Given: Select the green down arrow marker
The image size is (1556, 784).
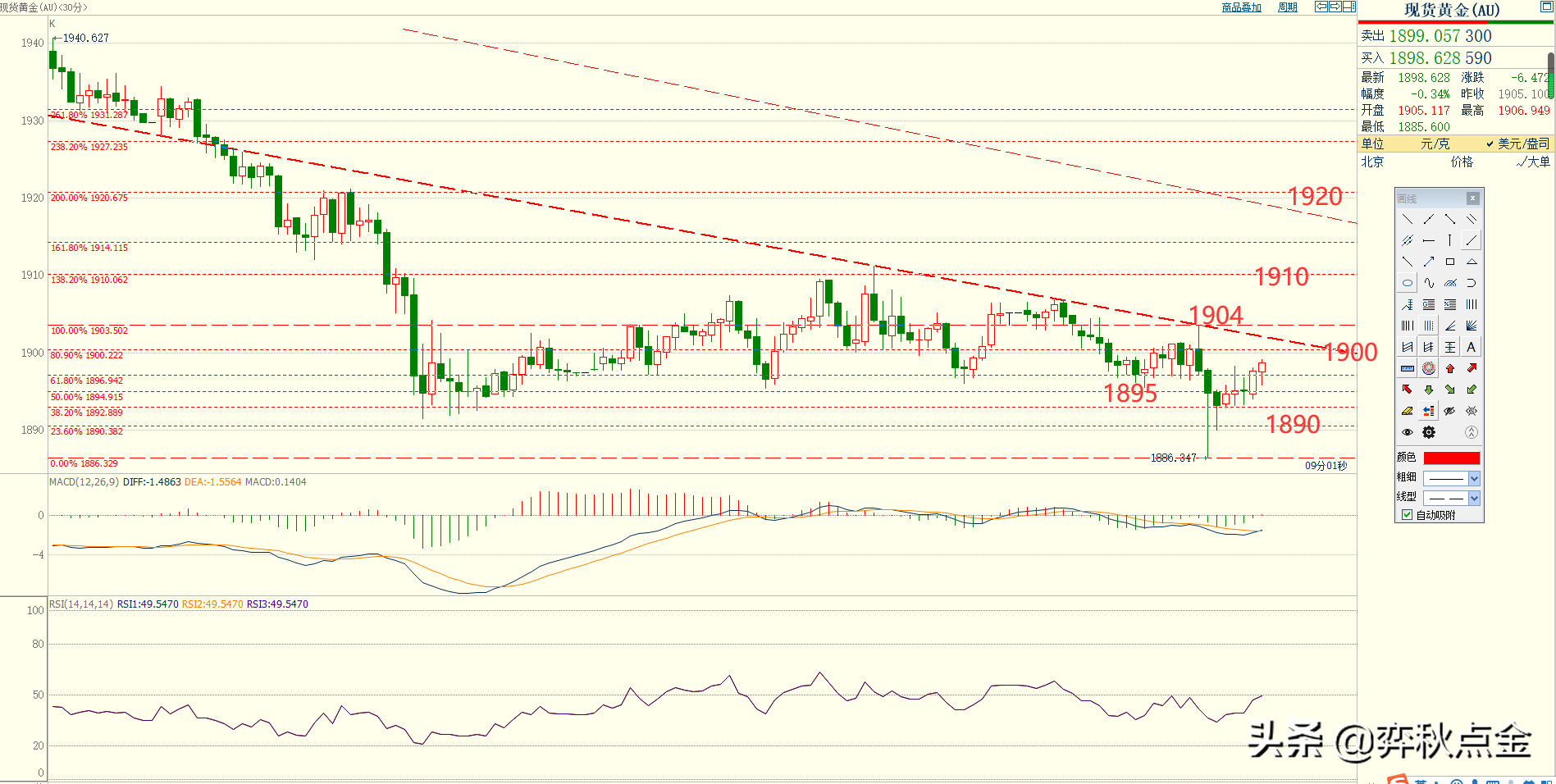Looking at the screenshot, I should pyautogui.click(x=1429, y=390).
